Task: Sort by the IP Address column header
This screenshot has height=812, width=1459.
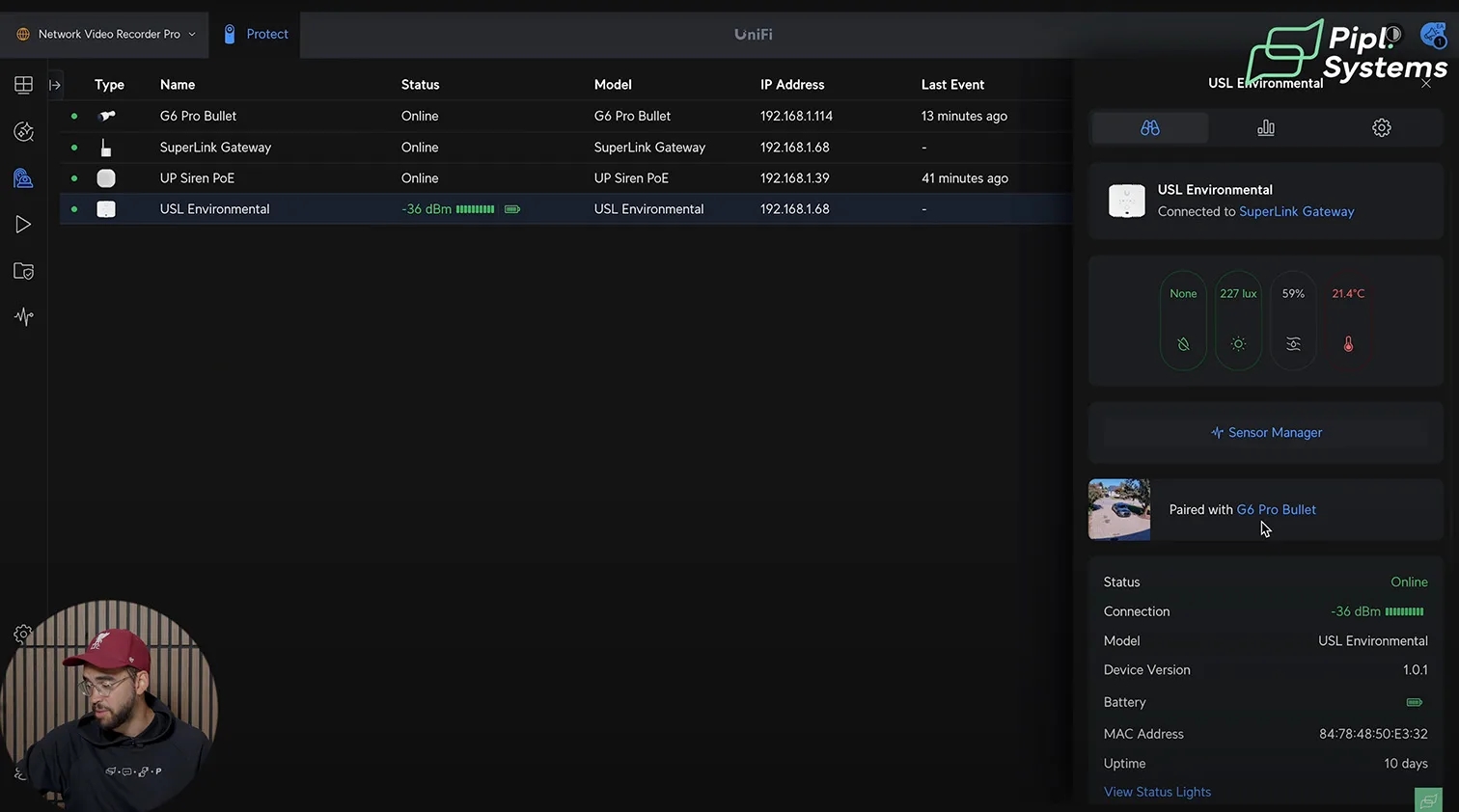Action: (792, 85)
